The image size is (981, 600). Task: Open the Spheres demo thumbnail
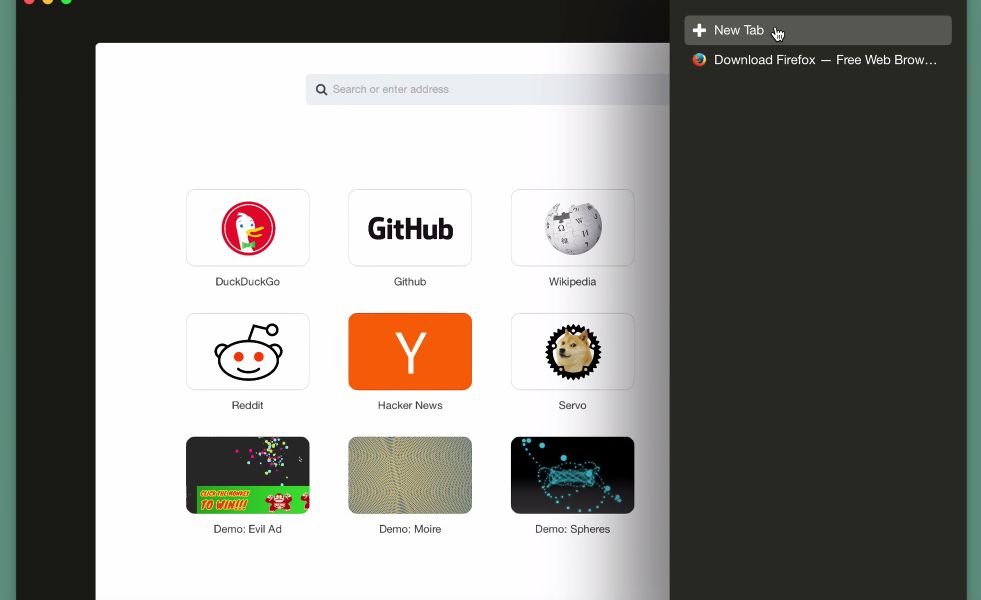[x=572, y=475]
